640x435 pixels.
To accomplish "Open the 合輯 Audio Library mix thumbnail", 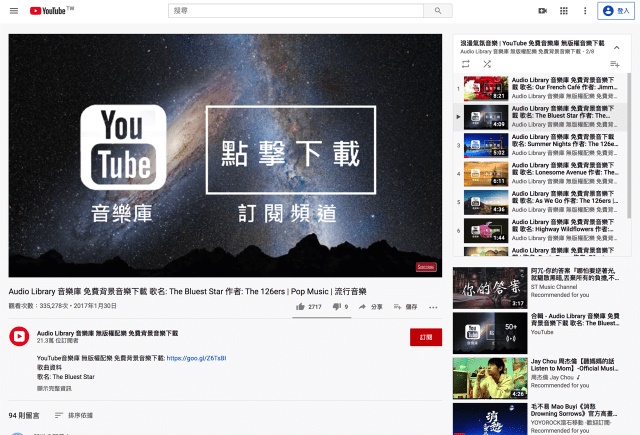I will [x=490, y=333].
